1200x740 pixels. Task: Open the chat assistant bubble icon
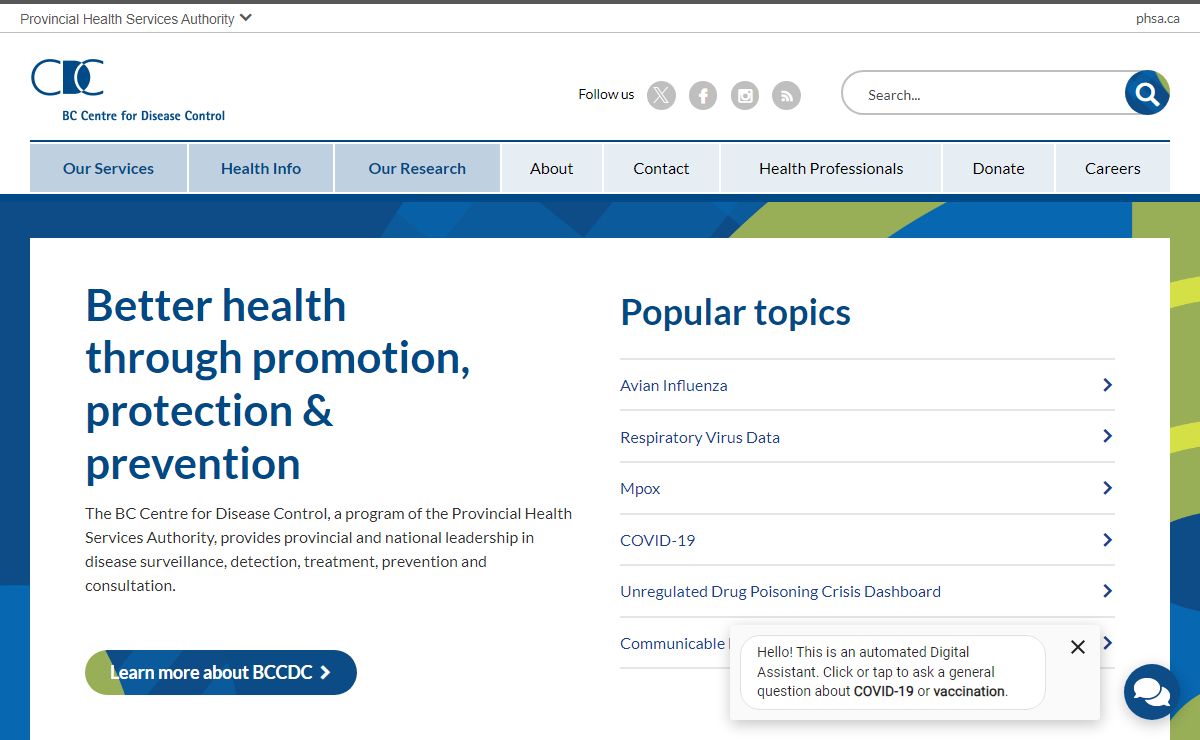[x=1152, y=692]
